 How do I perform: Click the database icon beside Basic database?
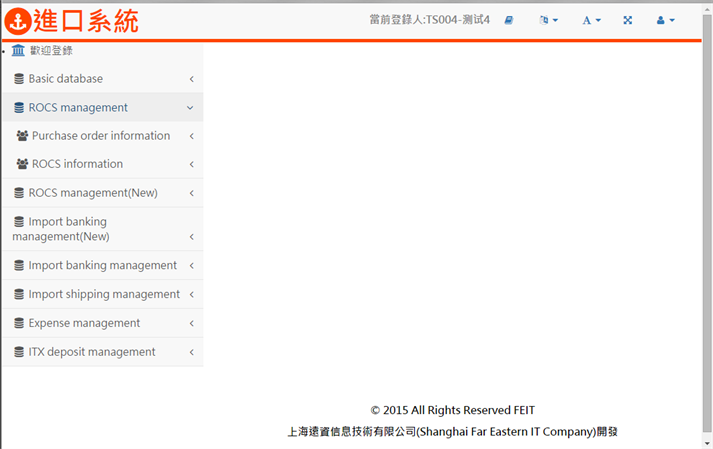pos(19,79)
